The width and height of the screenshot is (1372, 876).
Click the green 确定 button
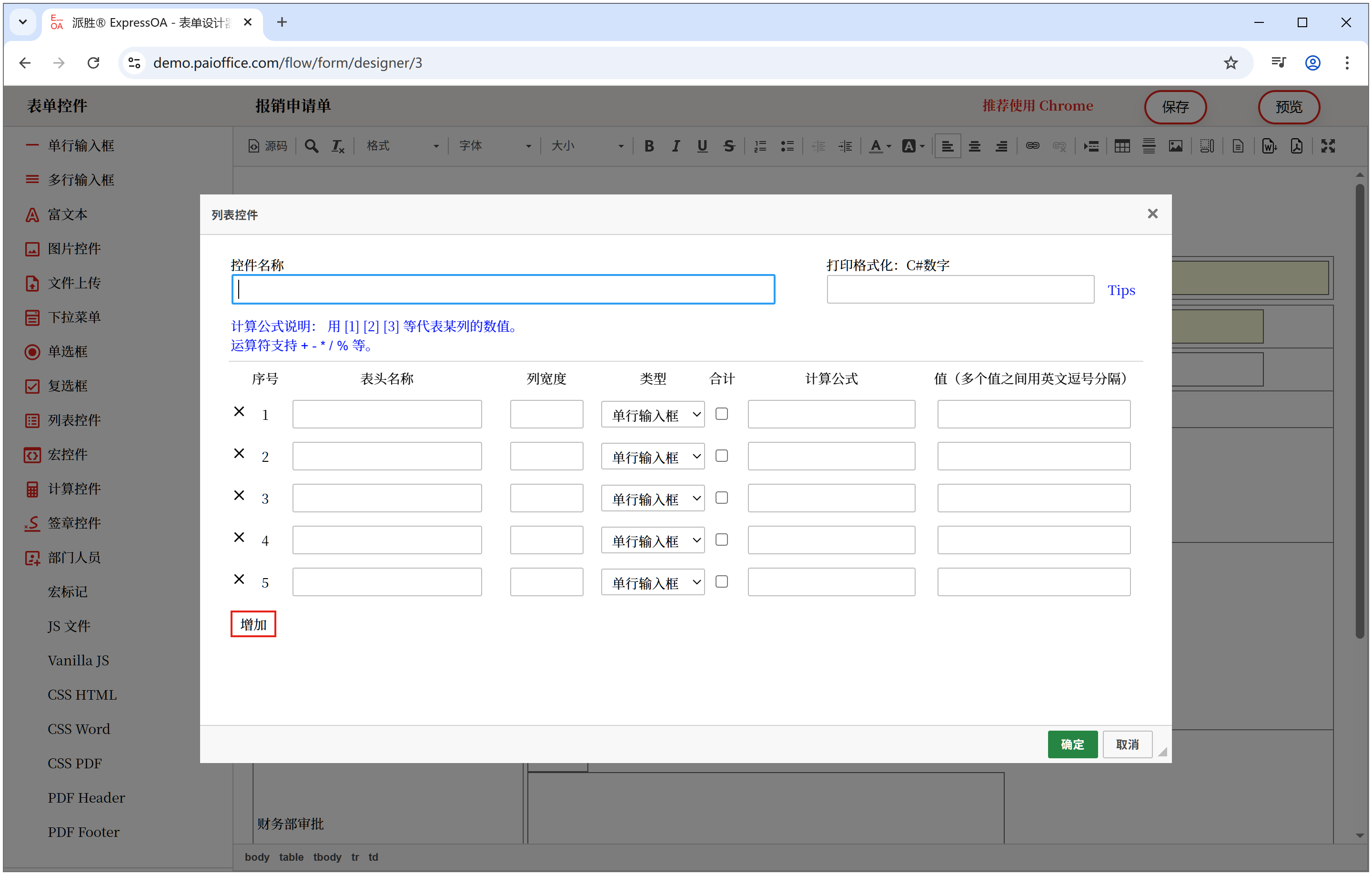pos(1072,744)
